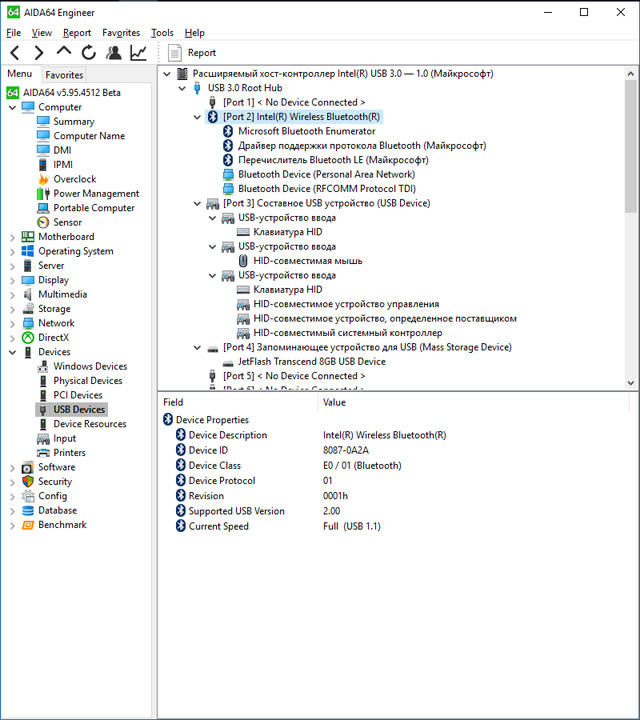
Task: Select Summary under Computer
Action: [73, 122]
